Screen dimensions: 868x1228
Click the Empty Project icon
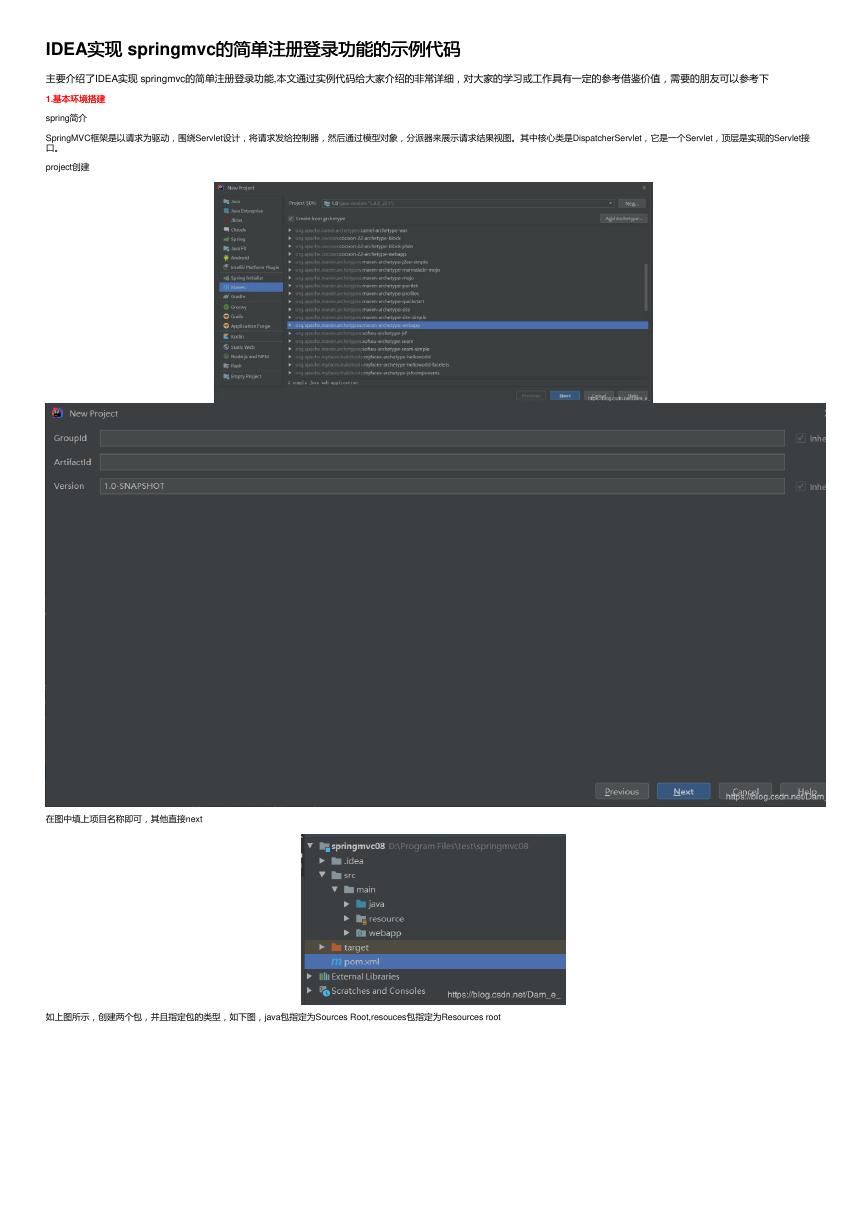227,376
